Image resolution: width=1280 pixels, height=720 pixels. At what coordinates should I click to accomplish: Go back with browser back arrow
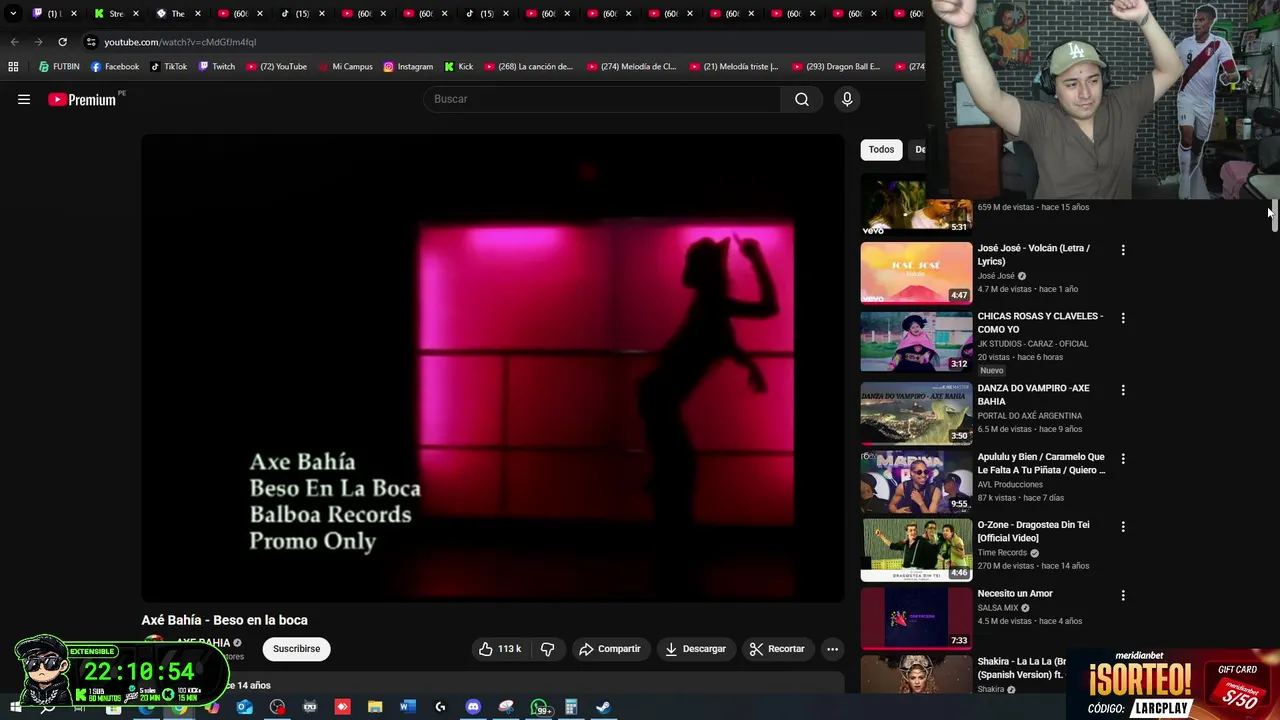coord(14,42)
